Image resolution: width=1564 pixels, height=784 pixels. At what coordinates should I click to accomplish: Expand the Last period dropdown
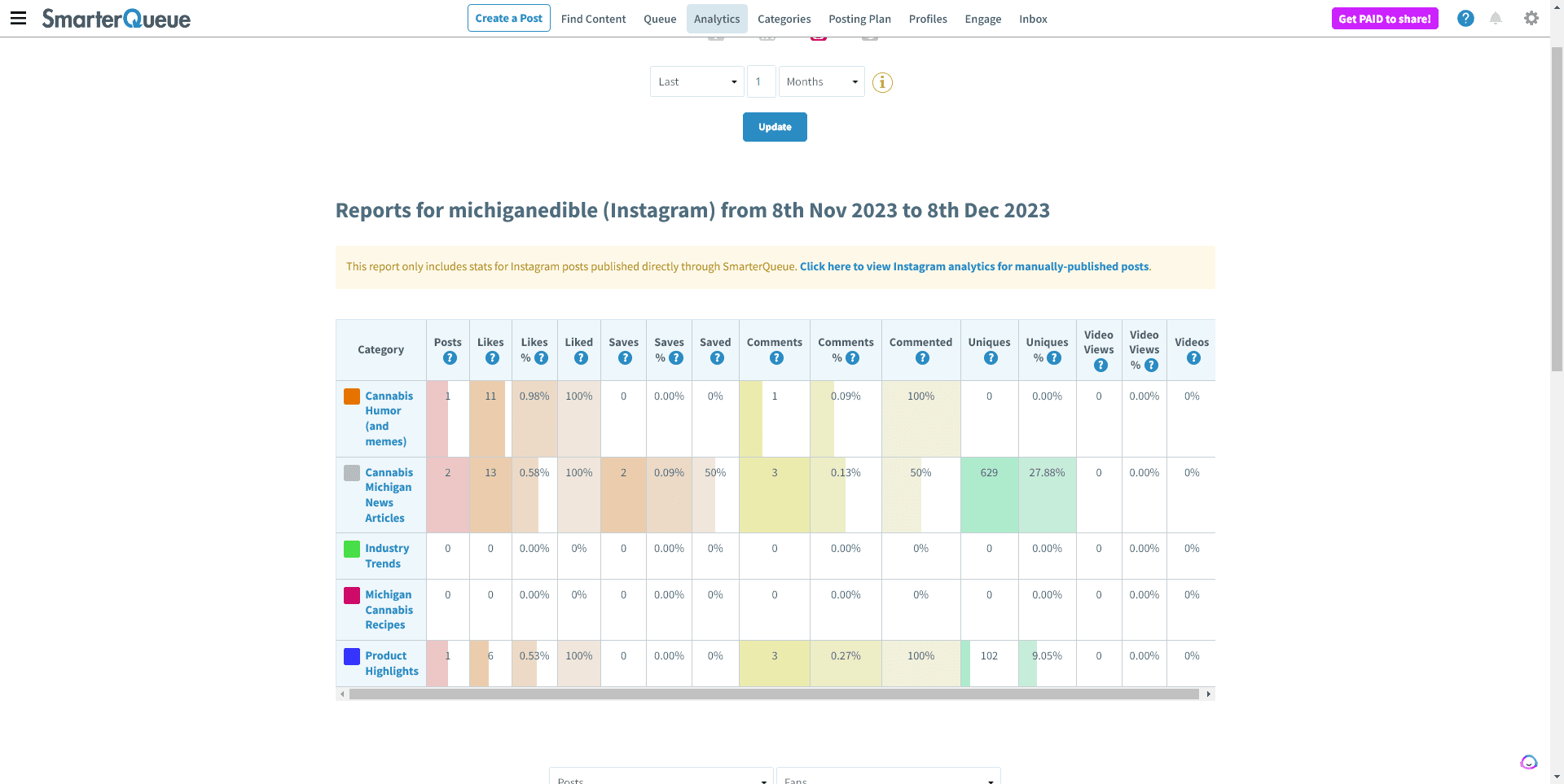click(696, 81)
